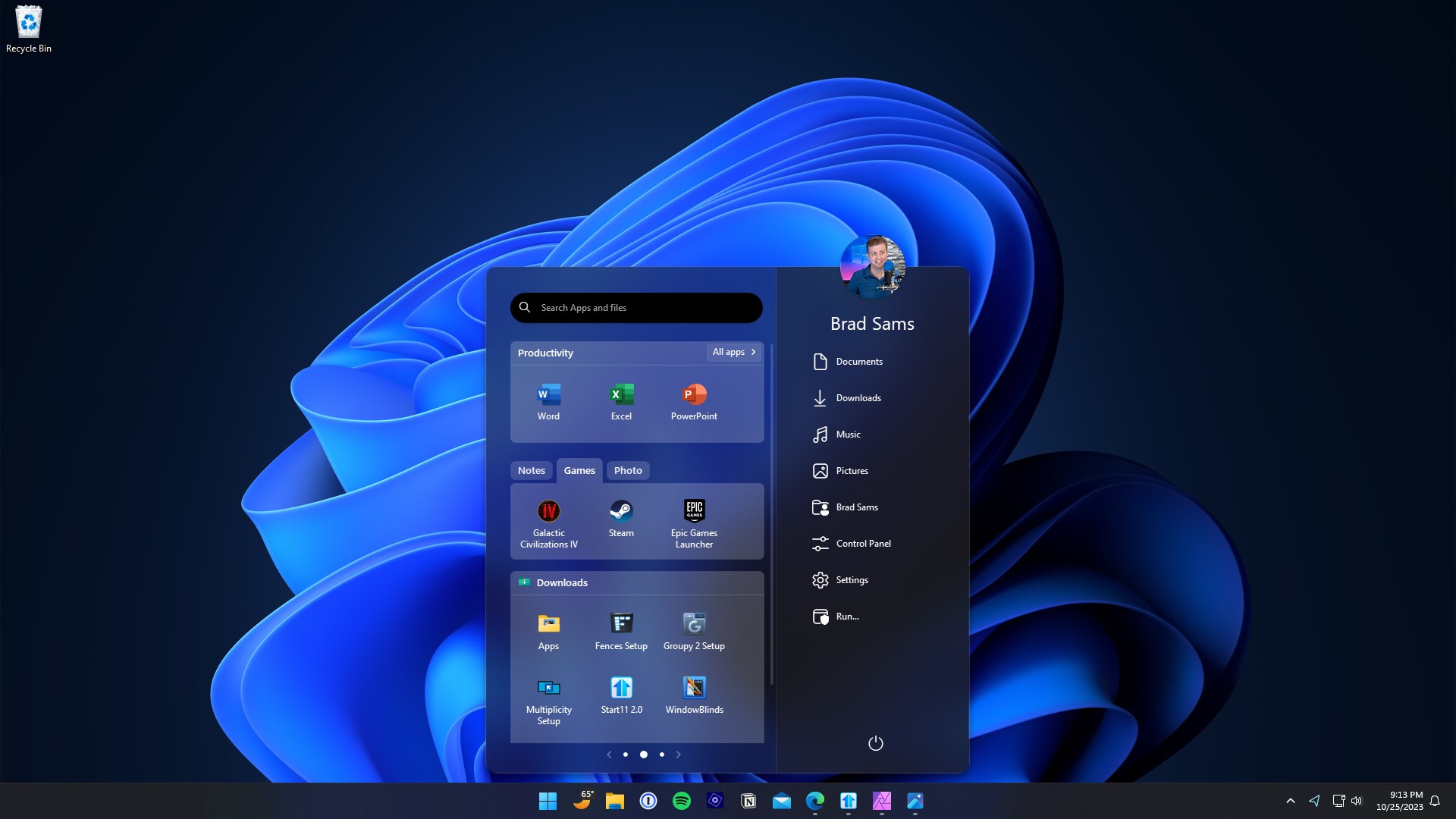
Task: Launch Excel from the Productivity group
Action: (x=621, y=402)
